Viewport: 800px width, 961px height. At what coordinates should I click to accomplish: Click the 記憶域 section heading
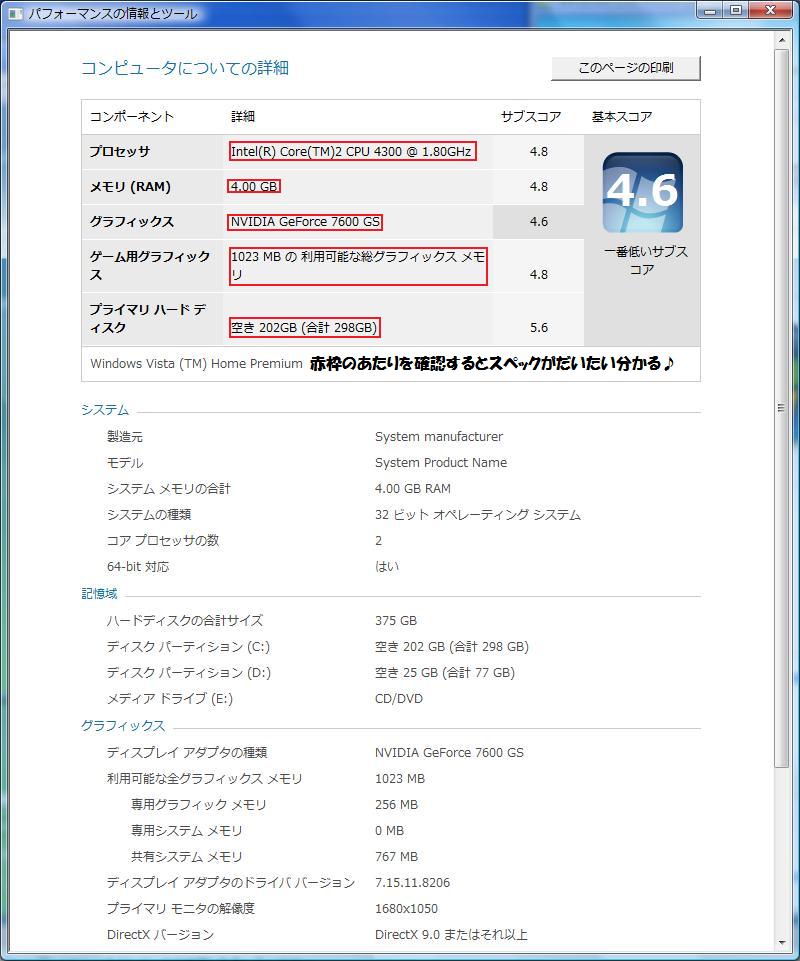click(x=99, y=593)
